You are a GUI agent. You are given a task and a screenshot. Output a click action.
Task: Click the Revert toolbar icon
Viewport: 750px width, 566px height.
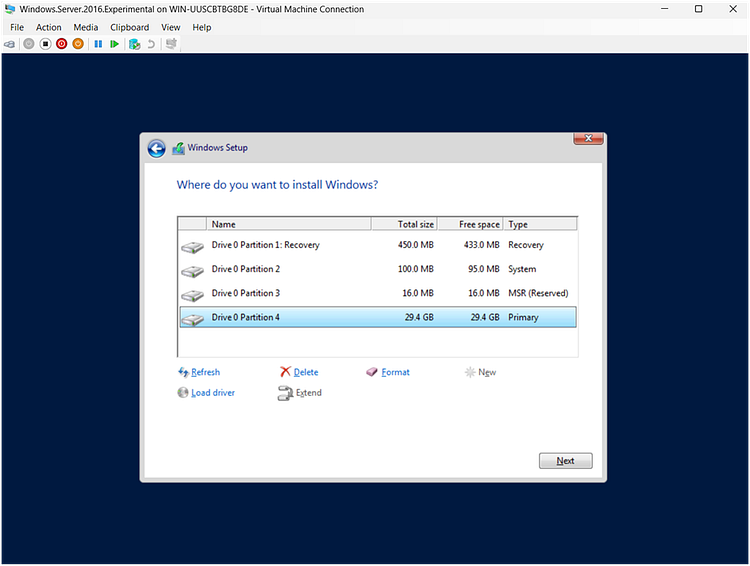(151, 44)
